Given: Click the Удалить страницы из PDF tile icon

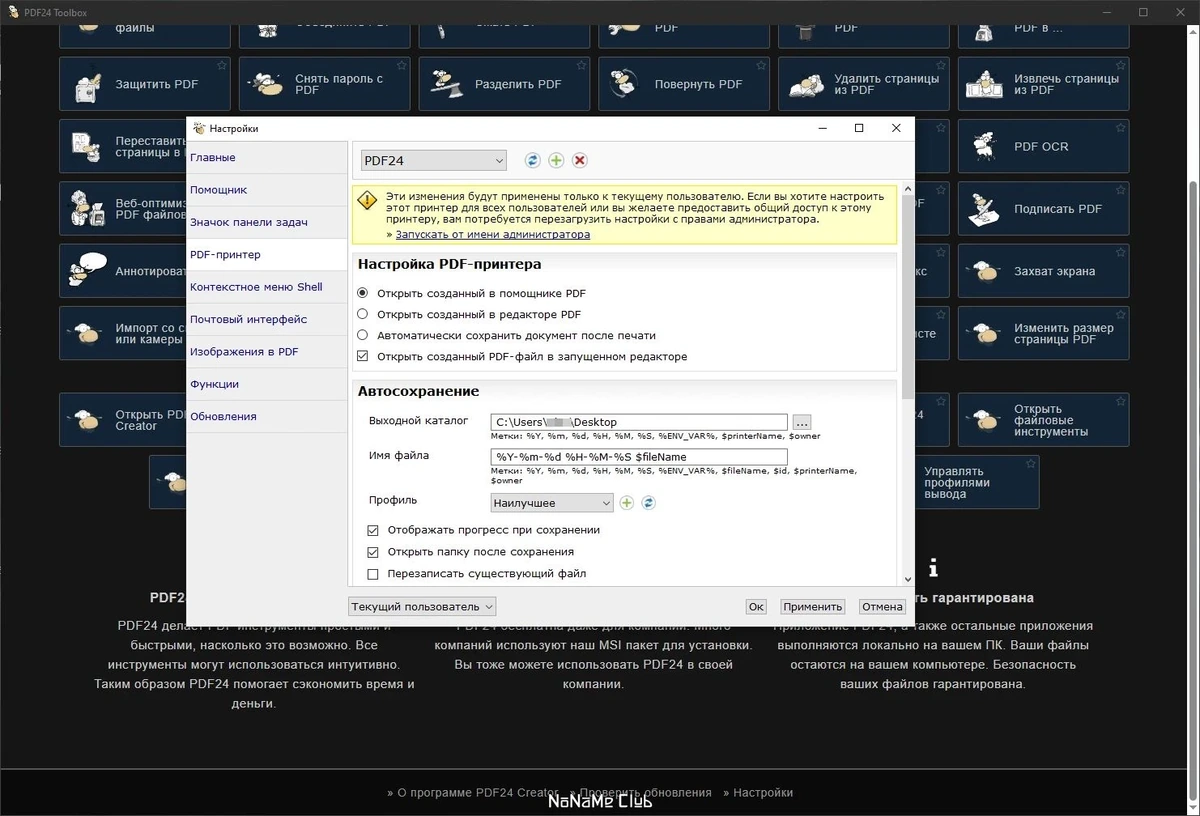Looking at the screenshot, I should click(806, 85).
